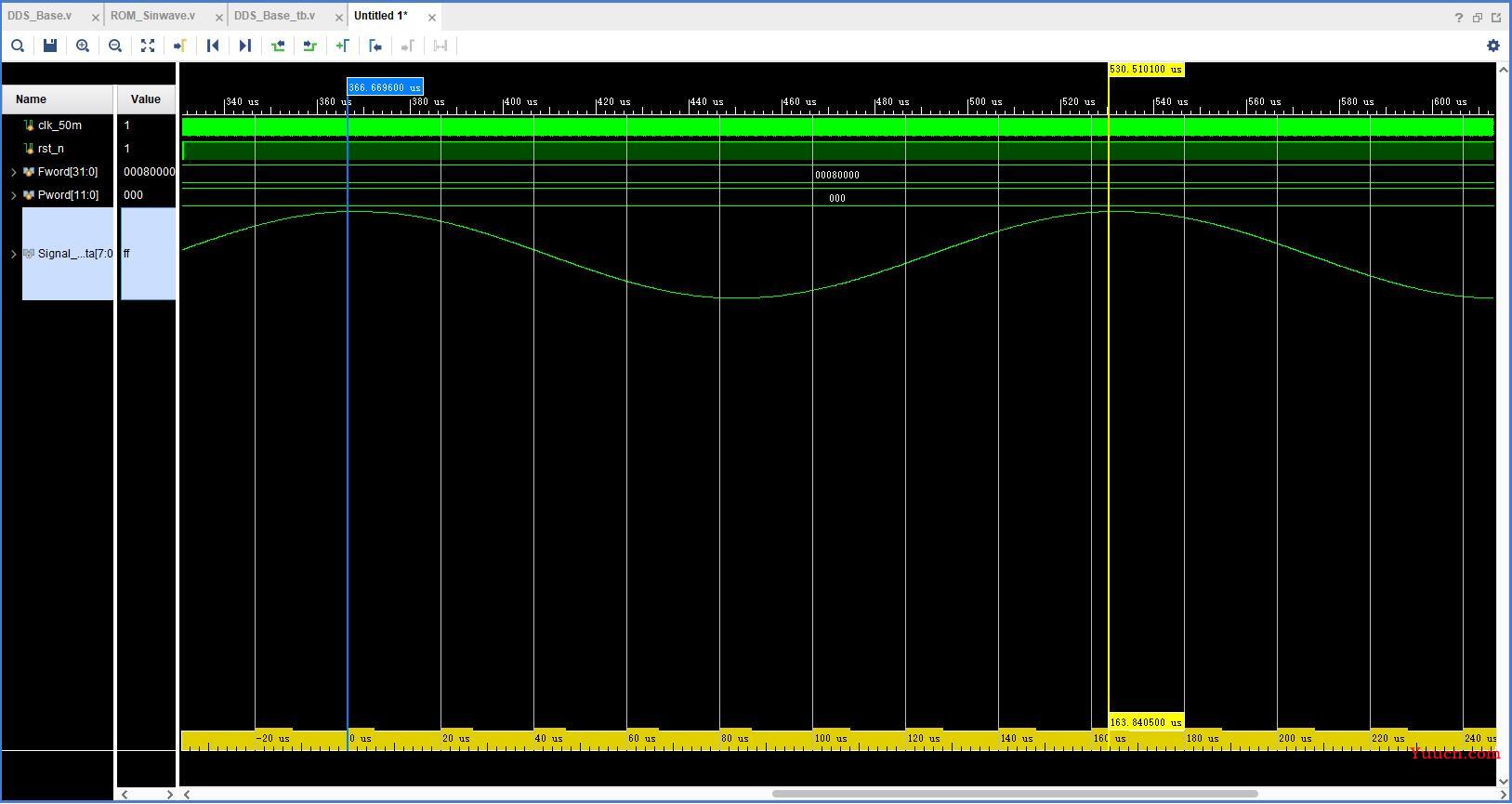1512x804 pixels.
Task: Jump to time zero icon
Action: (x=213, y=46)
